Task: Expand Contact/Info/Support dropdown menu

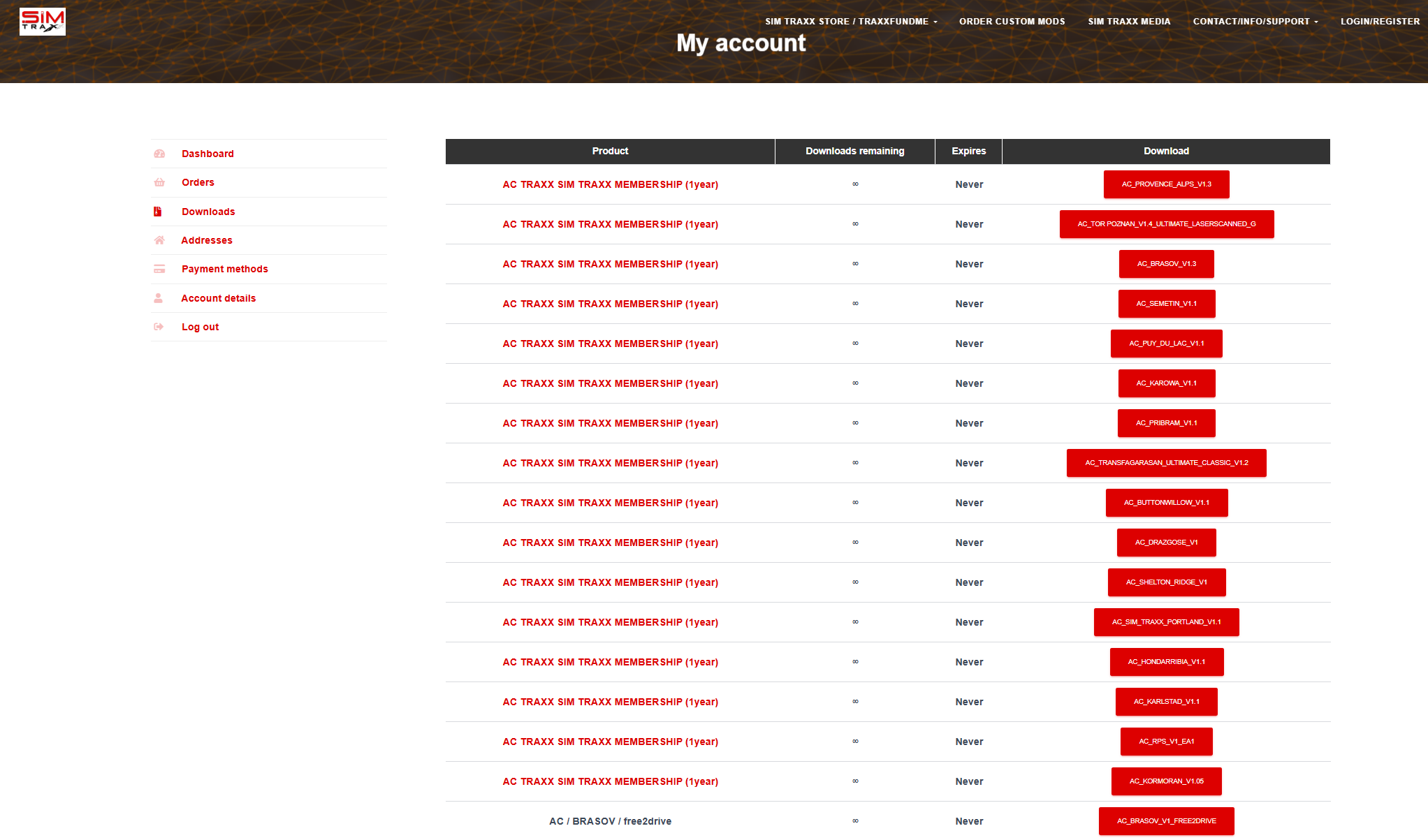Action: tap(1255, 22)
